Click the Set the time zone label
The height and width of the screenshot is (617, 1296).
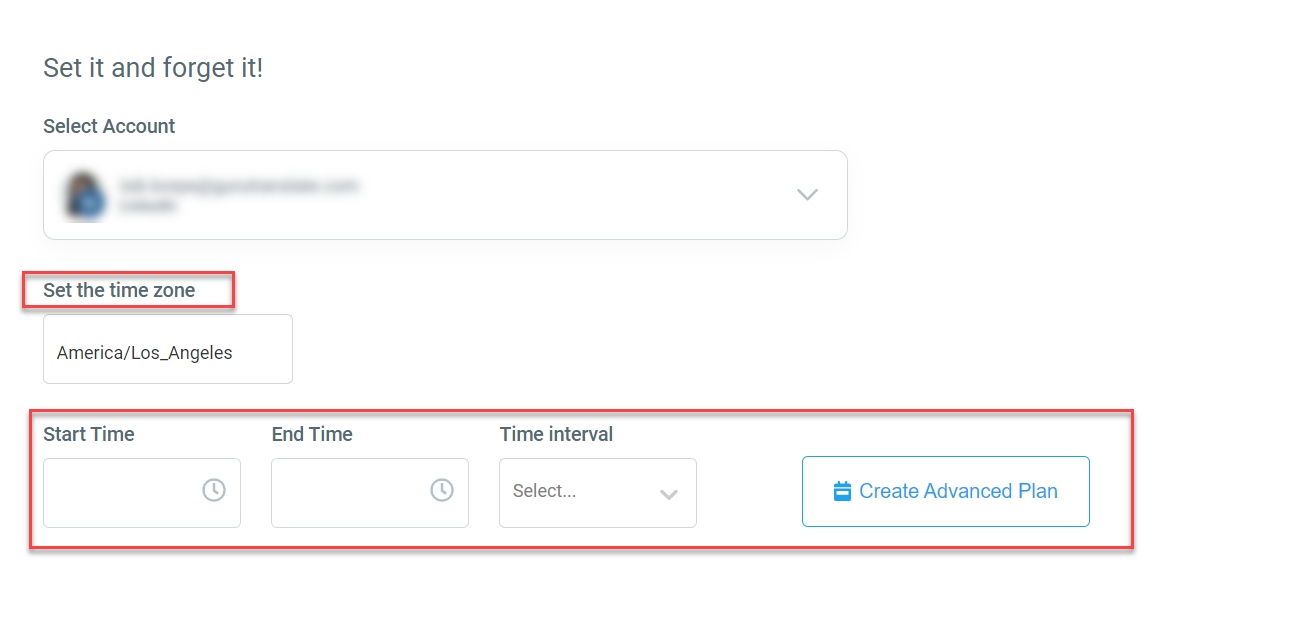118,290
